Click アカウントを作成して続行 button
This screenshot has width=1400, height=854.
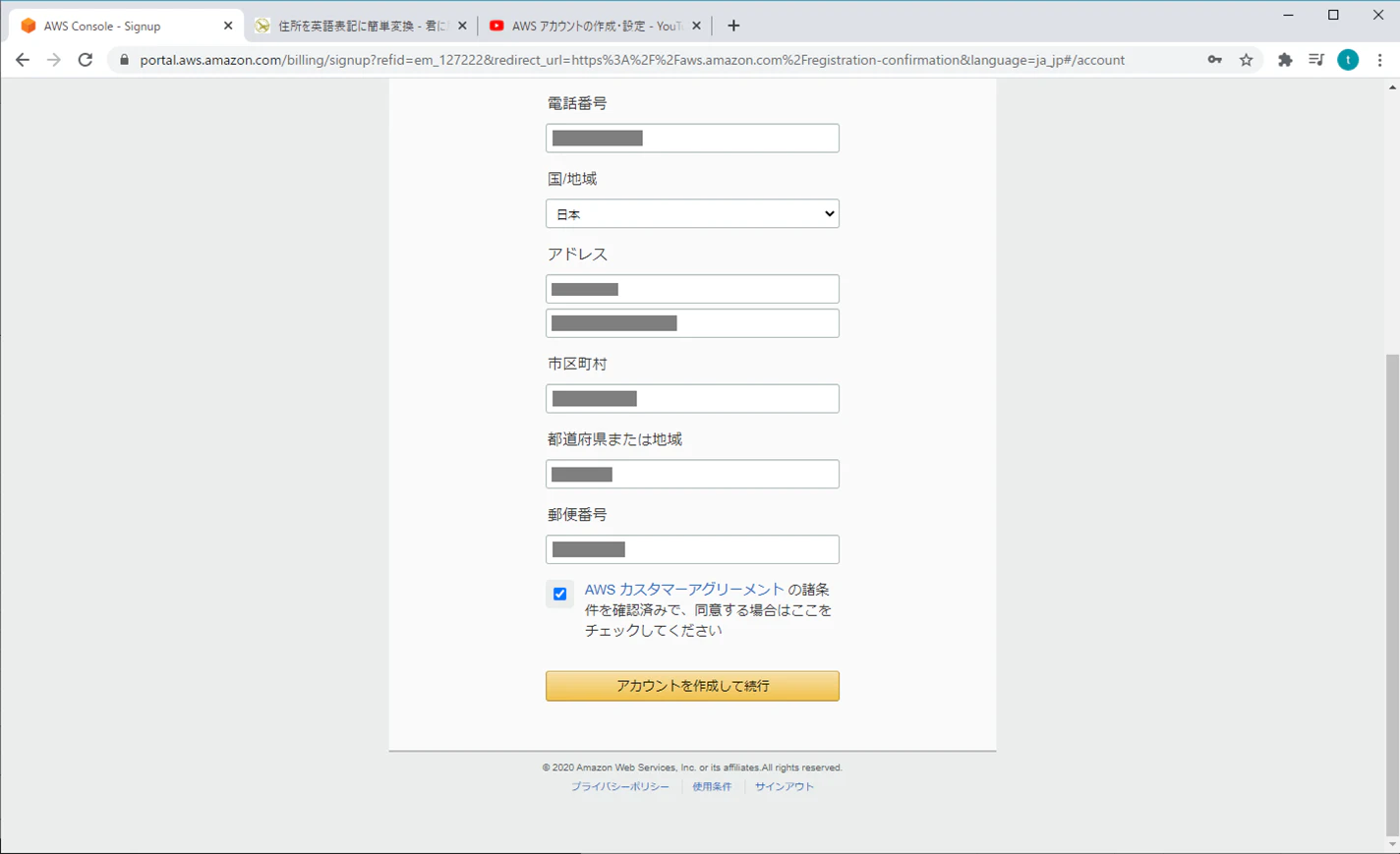[x=692, y=686]
